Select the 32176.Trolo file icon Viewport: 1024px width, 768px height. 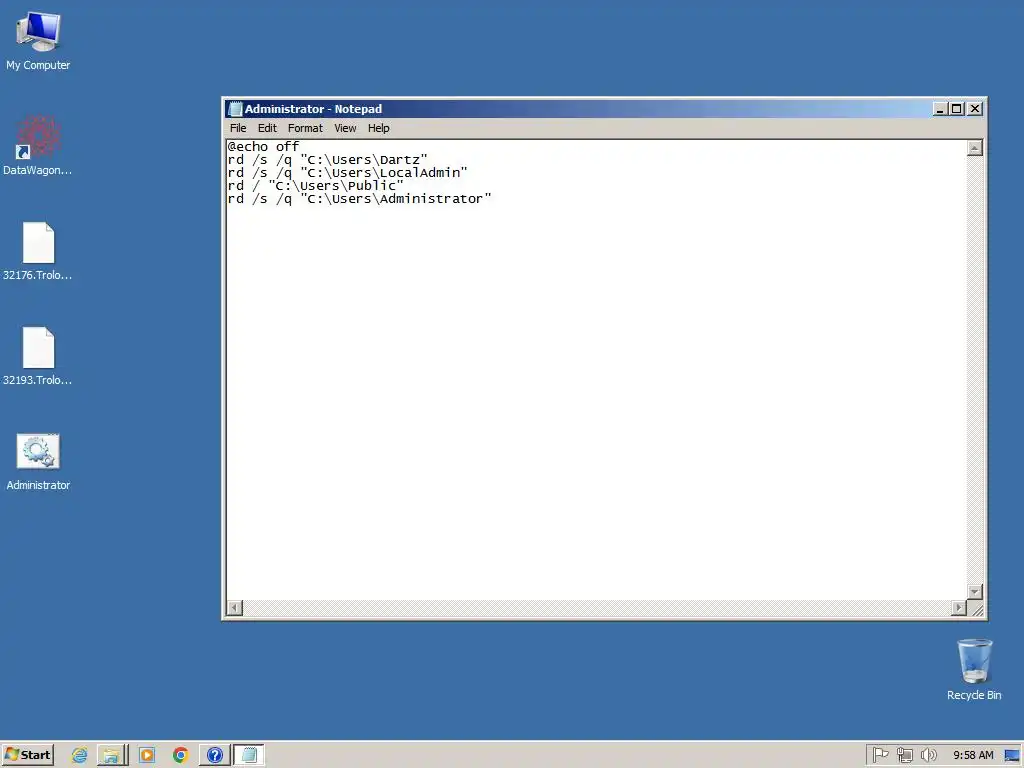pos(38,251)
